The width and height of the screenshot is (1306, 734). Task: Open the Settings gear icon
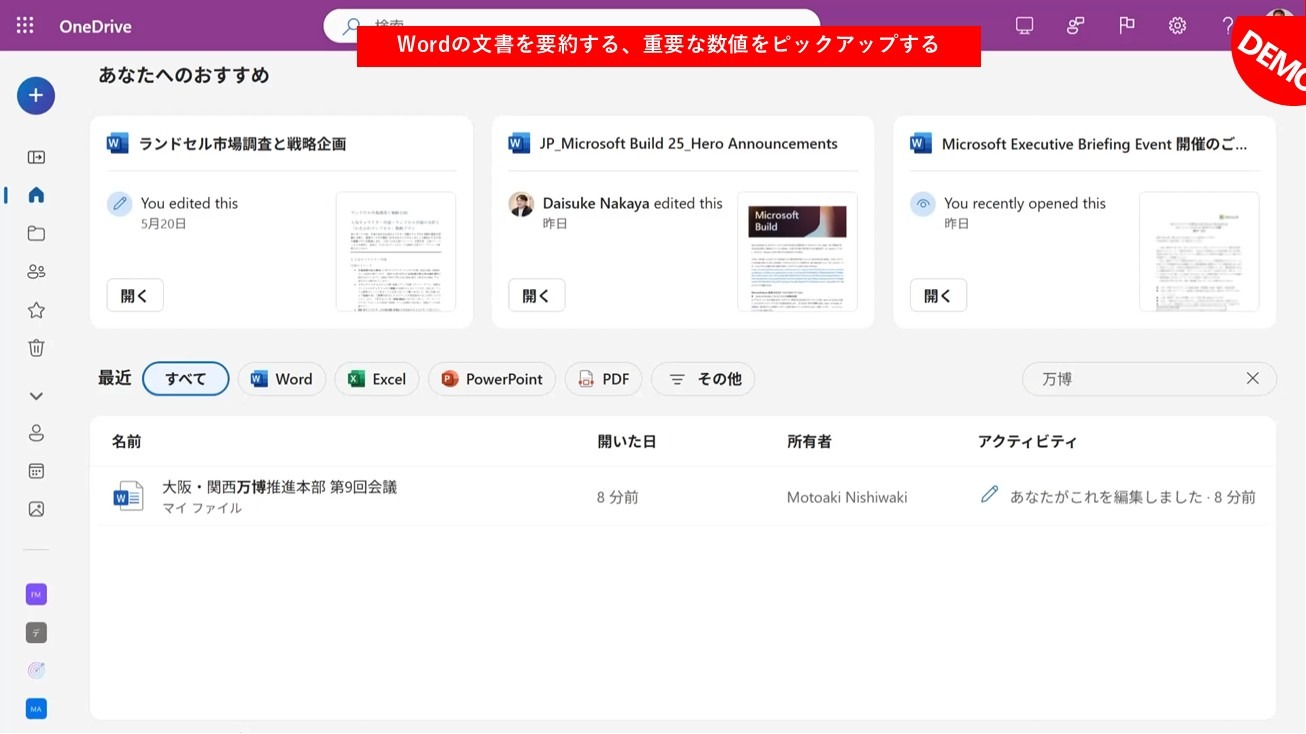(x=1177, y=26)
